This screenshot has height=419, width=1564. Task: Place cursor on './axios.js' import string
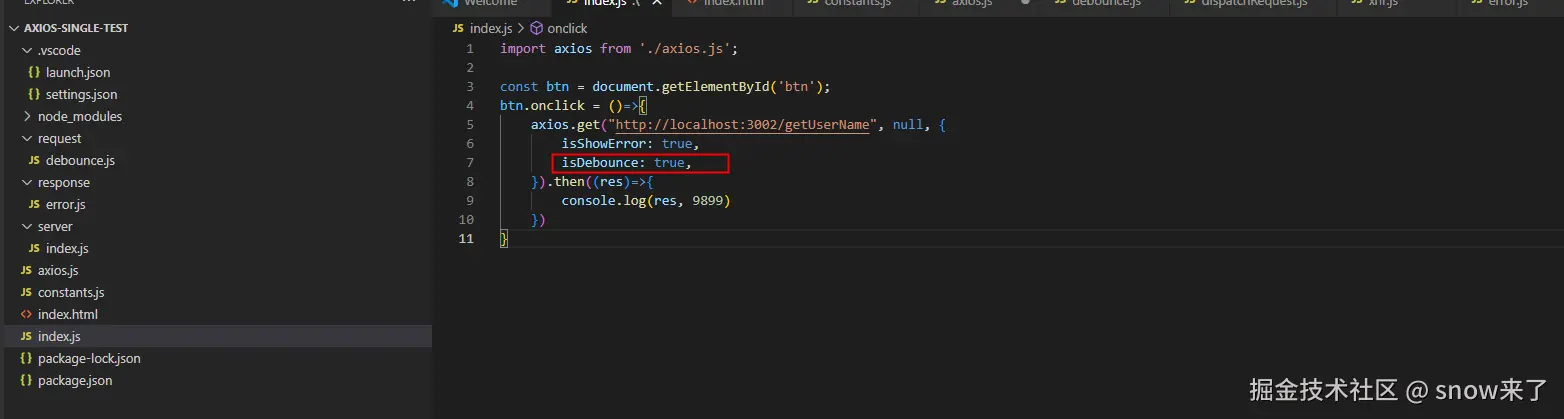[686, 49]
